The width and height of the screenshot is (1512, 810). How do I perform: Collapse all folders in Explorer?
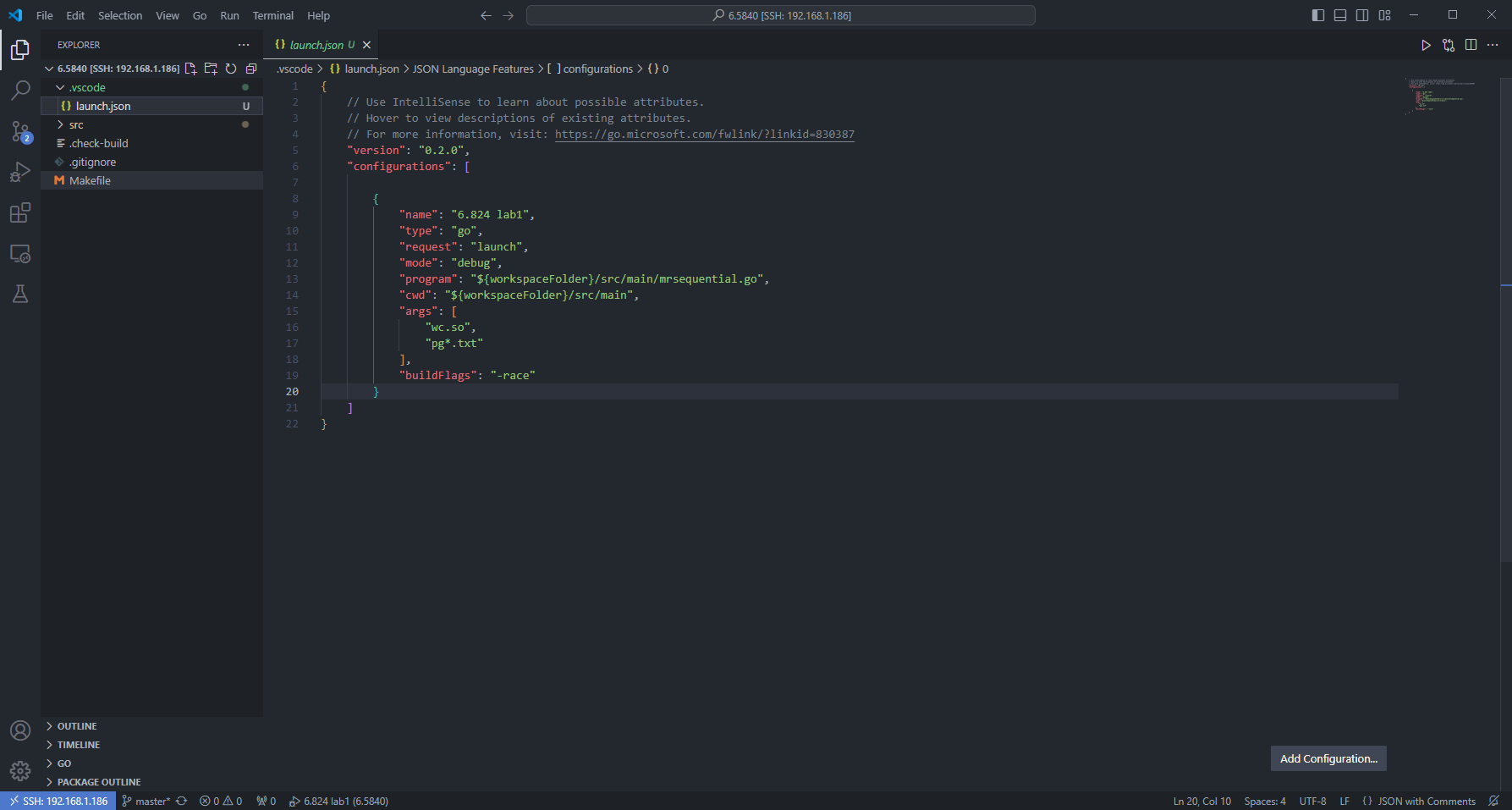click(251, 69)
